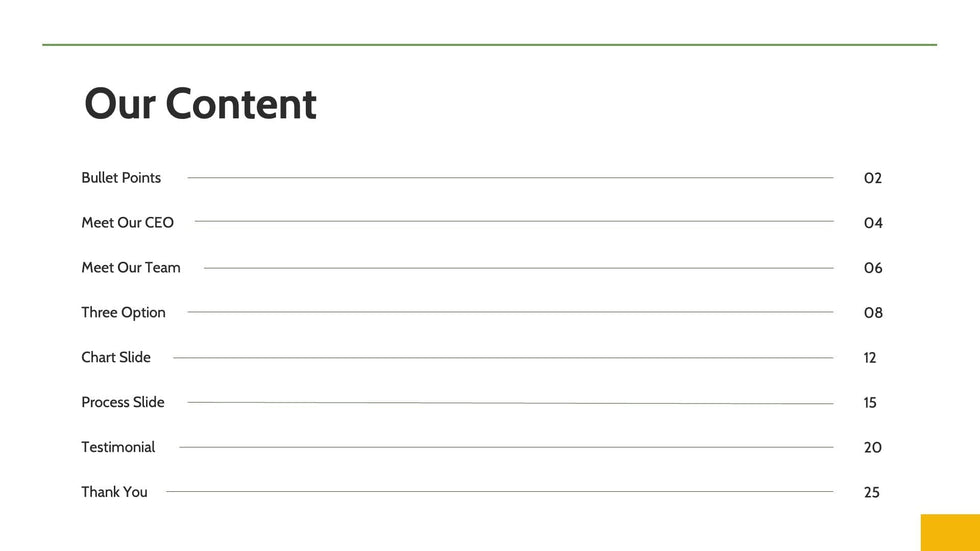Click the 'Bullet Points' contents entry
Screen dimensions: 980x551
pyautogui.click(x=121, y=178)
